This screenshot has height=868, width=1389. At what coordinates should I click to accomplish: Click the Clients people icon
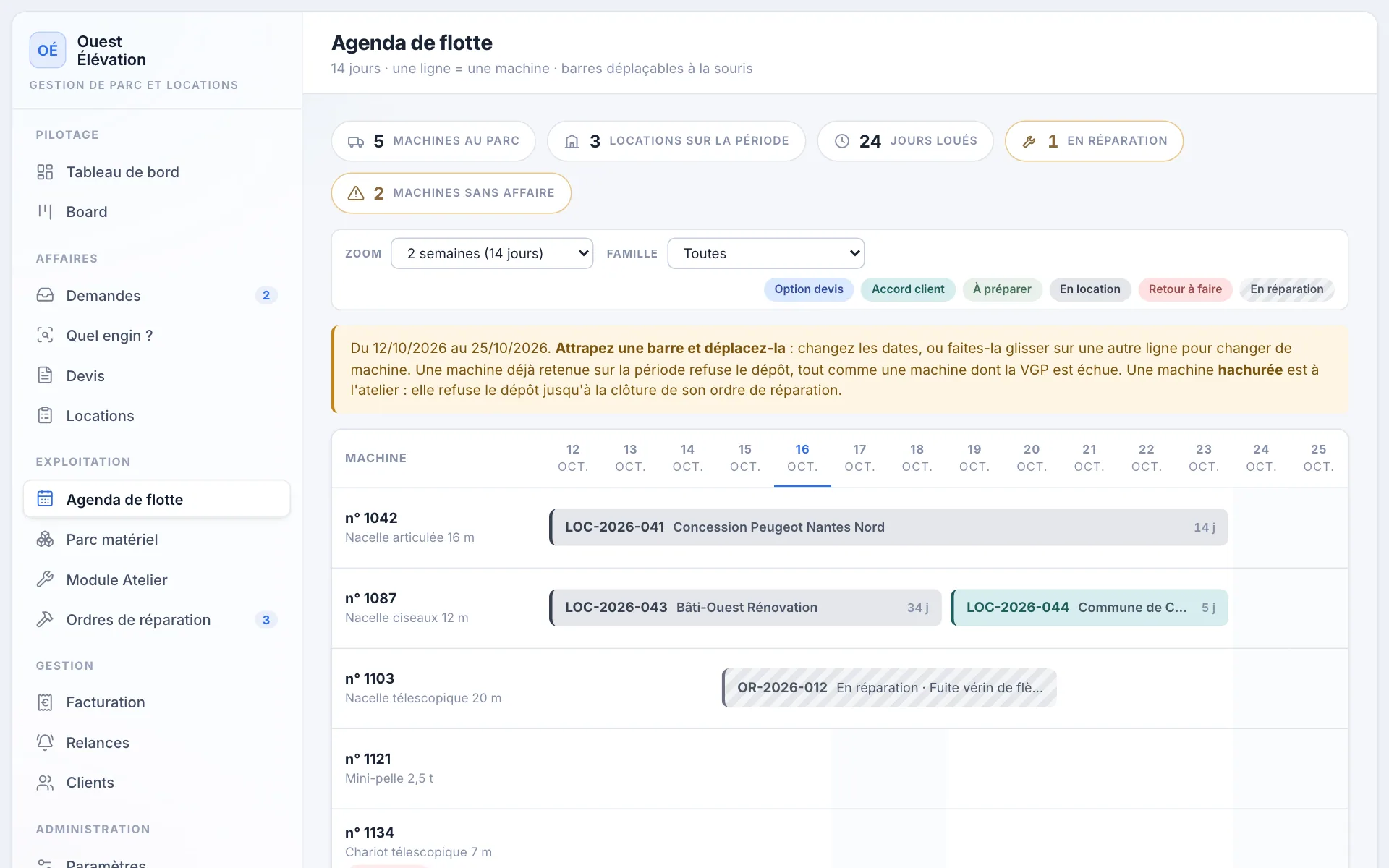click(45, 783)
